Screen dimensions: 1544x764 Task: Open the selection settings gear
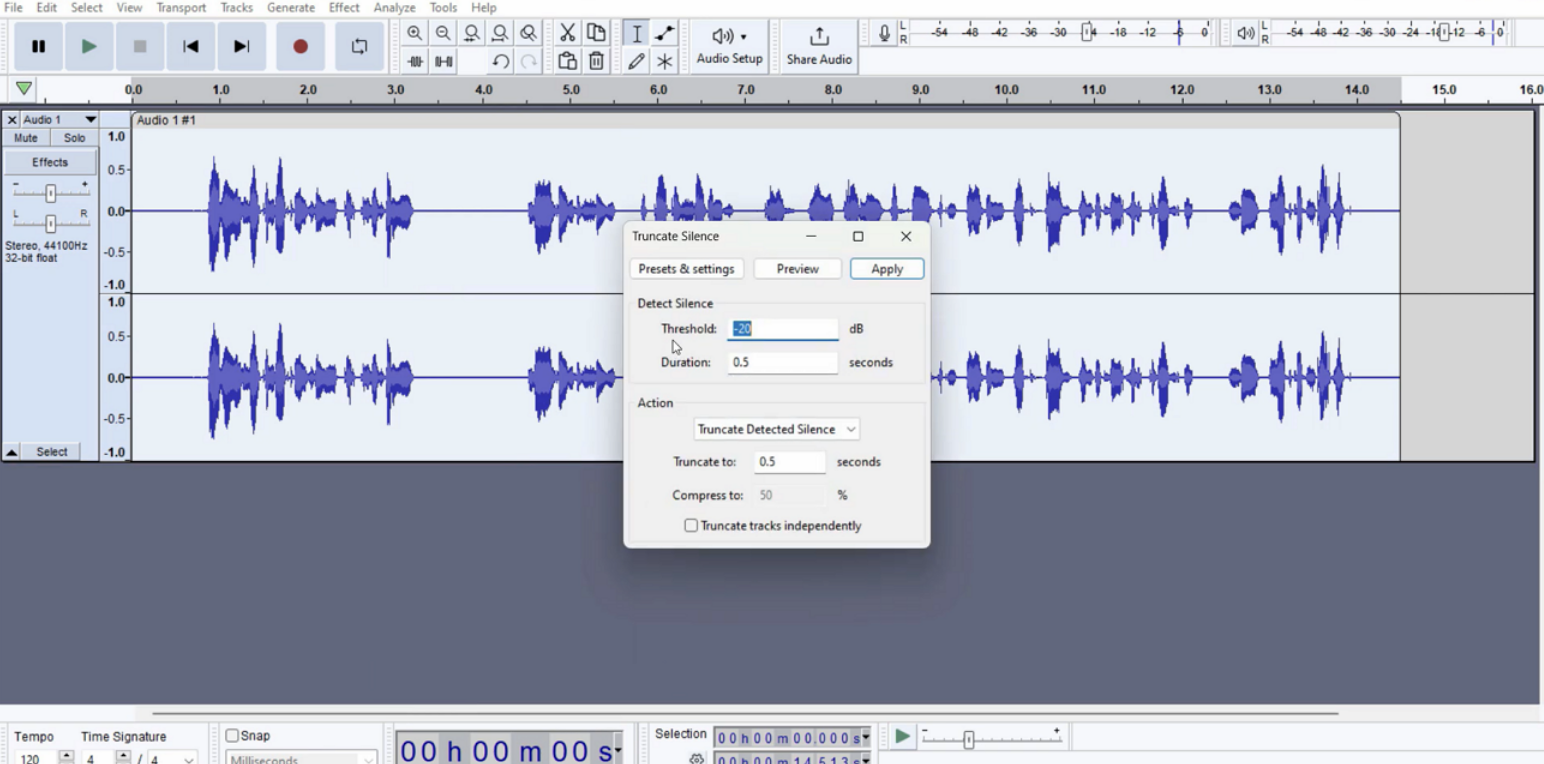[x=697, y=759]
